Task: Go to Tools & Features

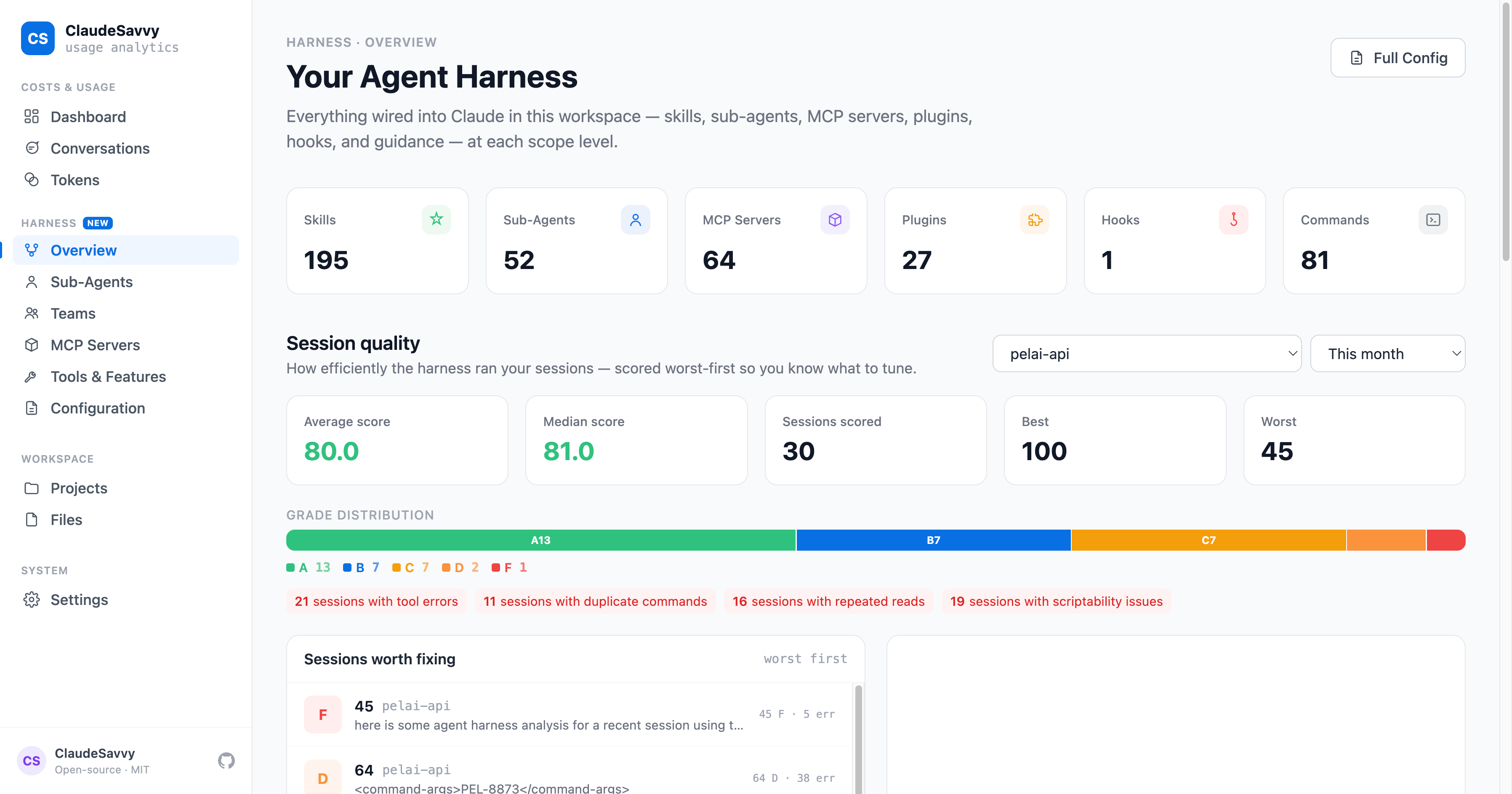Action: 125,376
